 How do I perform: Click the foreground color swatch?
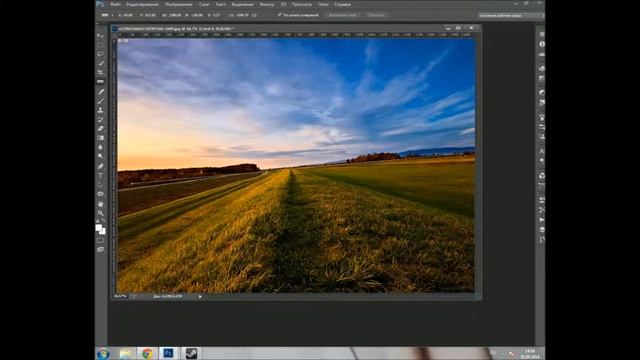coord(98,228)
